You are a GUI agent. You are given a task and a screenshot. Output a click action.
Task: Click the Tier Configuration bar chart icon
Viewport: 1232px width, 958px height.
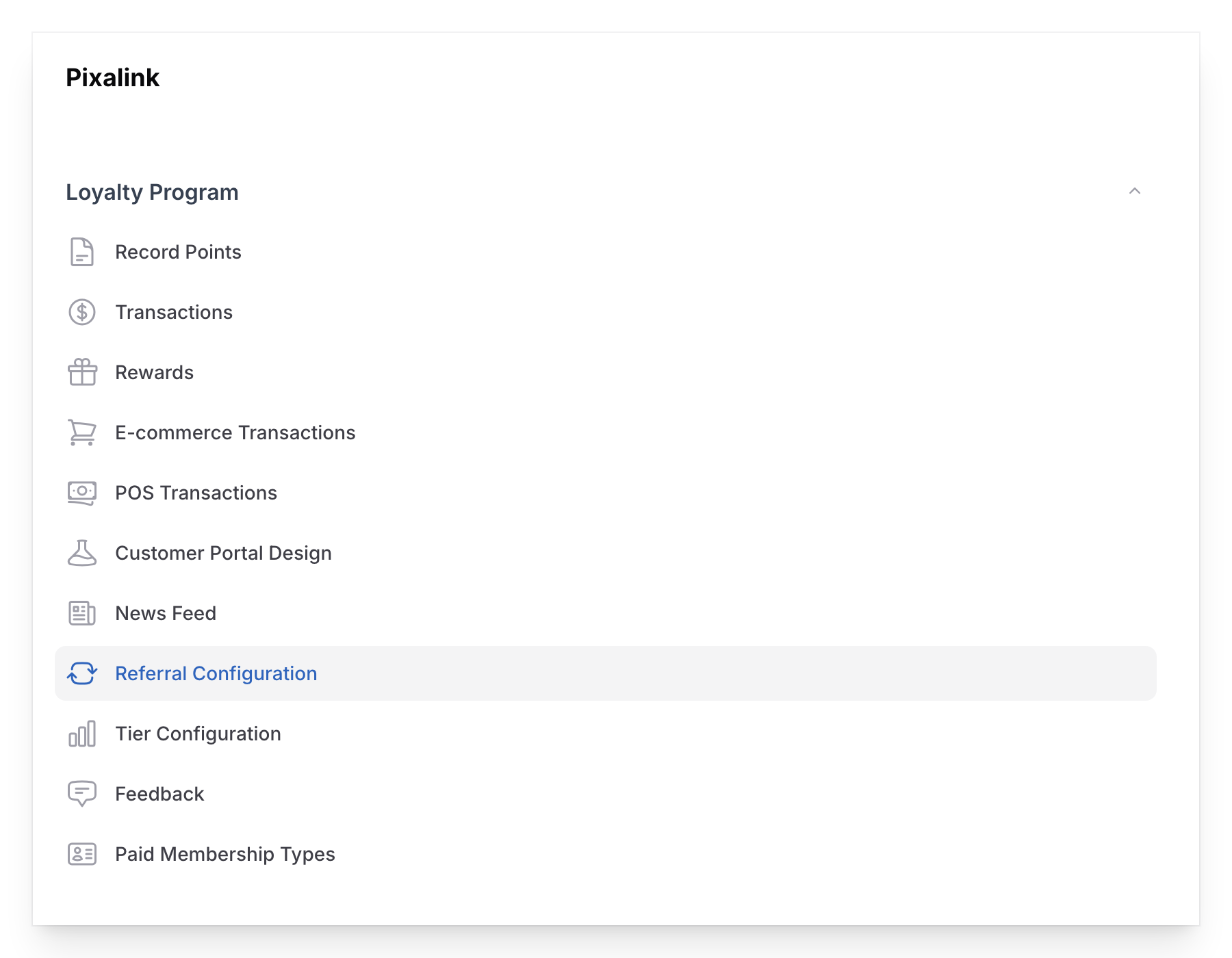click(81, 734)
